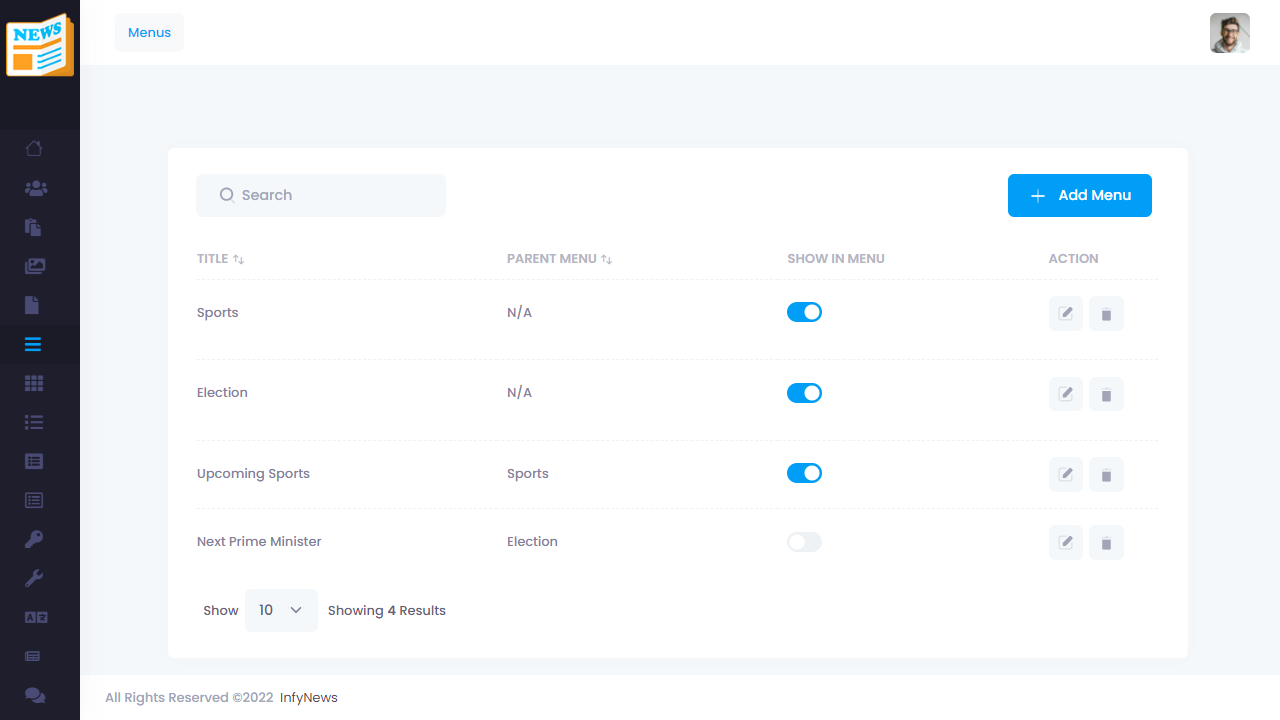Click the Election parent menu cell
1280x720 pixels.
[532, 541]
